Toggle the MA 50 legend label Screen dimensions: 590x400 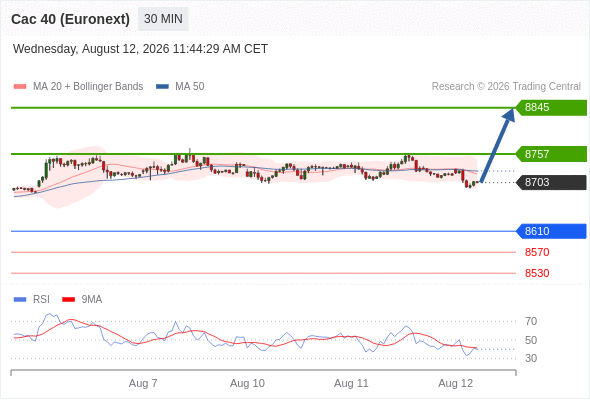click(190, 87)
